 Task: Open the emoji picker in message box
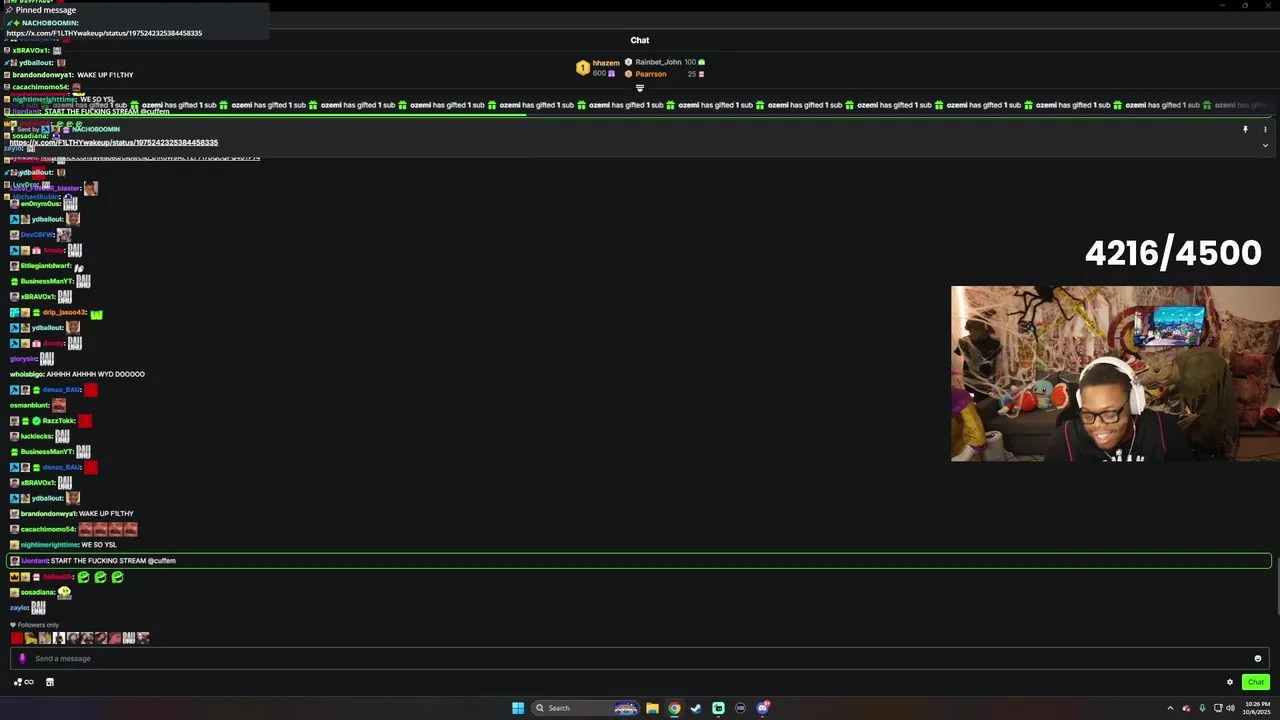(1258, 658)
